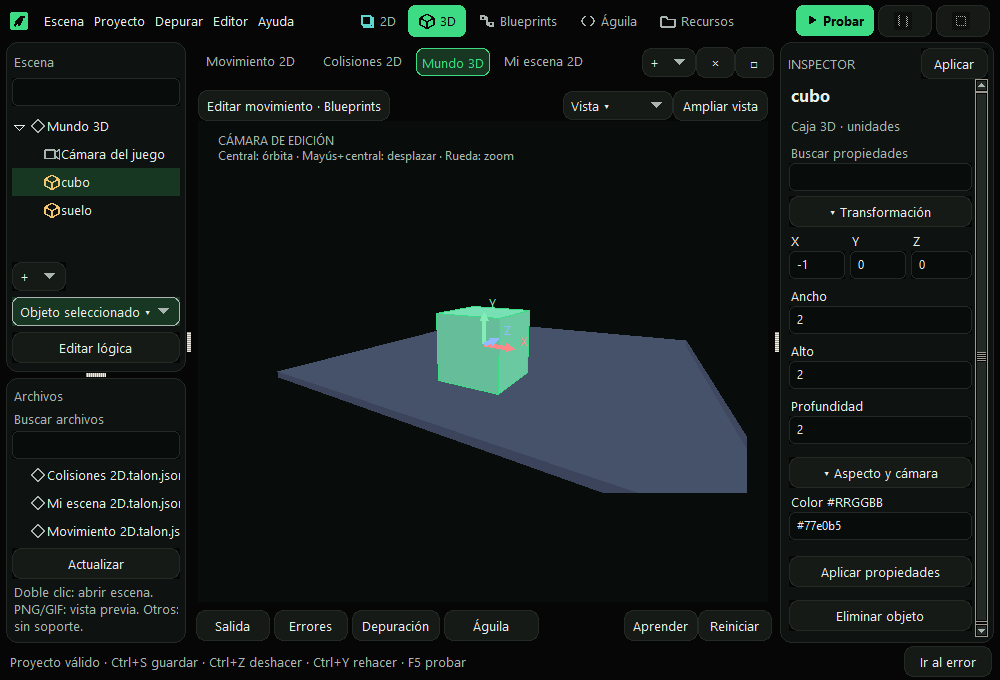Open the Depurar menu
This screenshot has width=1000, height=680.
tap(179, 21)
